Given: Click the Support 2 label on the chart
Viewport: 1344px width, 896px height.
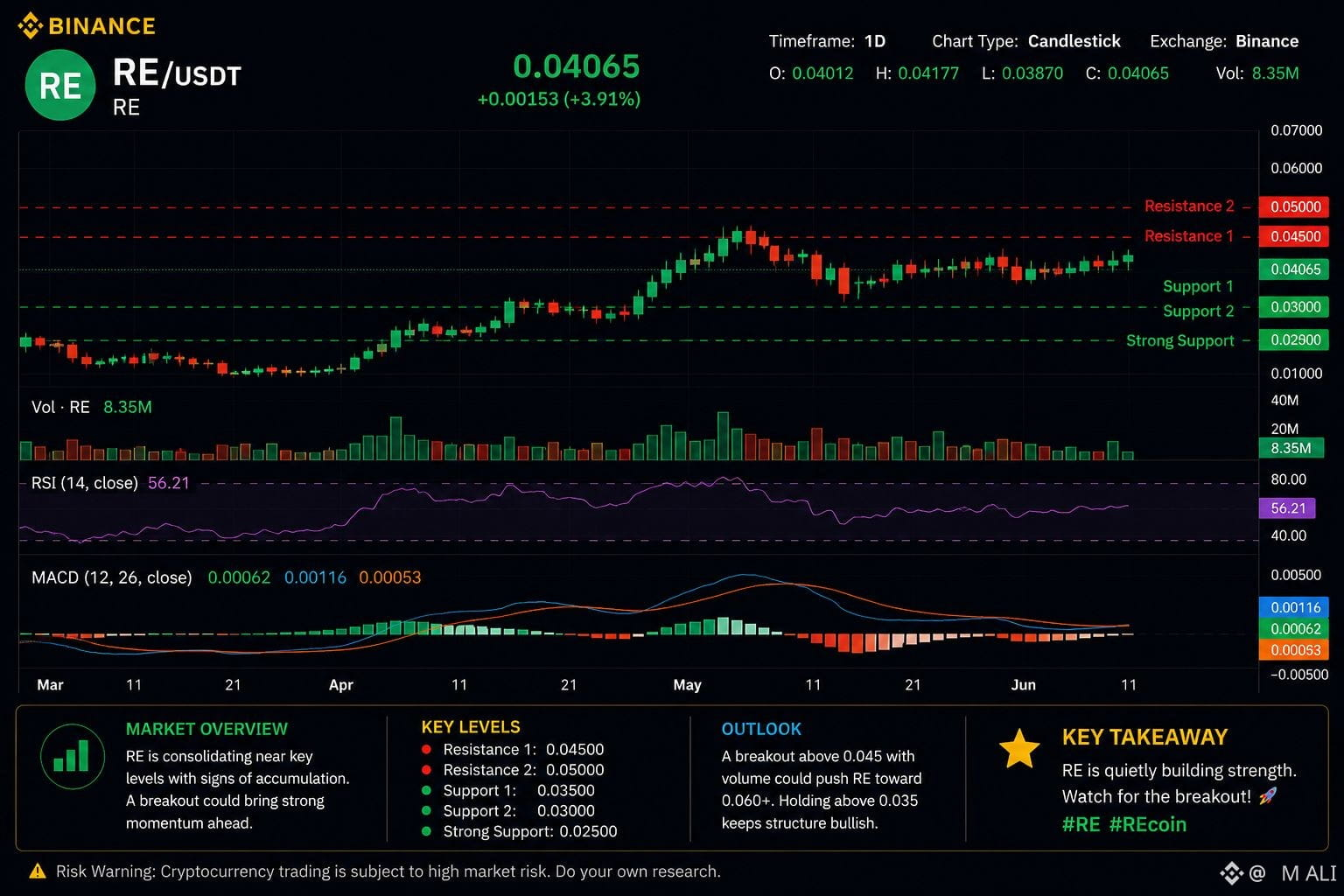Looking at the screenshot, I should [1198, 311].
